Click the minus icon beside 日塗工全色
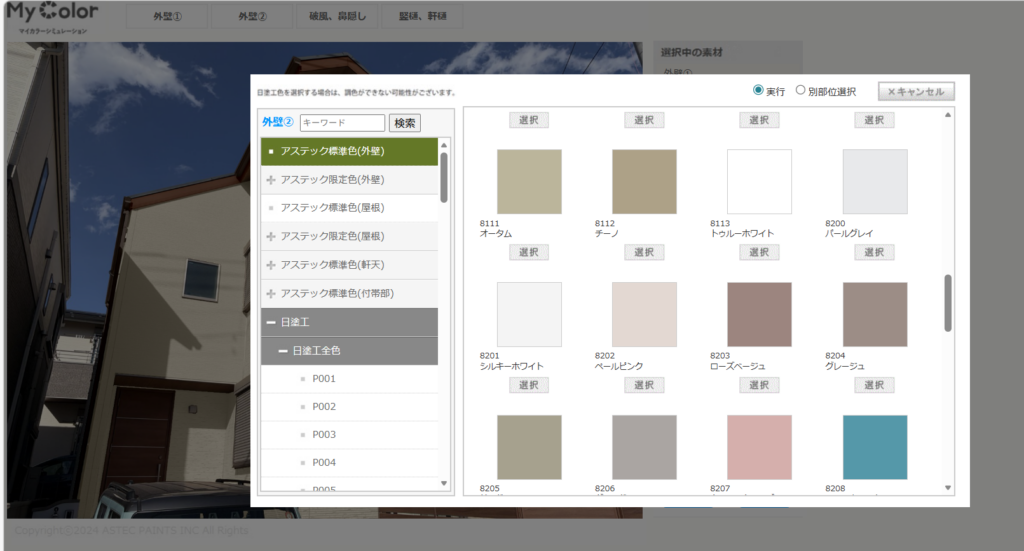Screen dimensions: 1024x551 click(x=283, y=351)
